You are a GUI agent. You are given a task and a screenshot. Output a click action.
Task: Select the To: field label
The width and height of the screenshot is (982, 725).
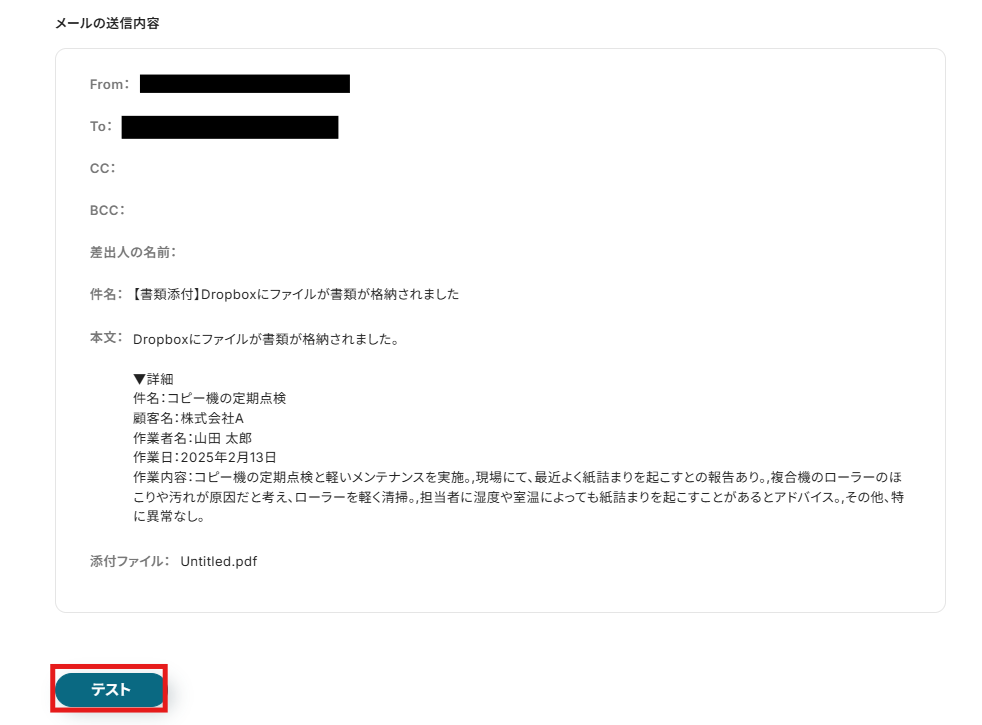(101, 126)
